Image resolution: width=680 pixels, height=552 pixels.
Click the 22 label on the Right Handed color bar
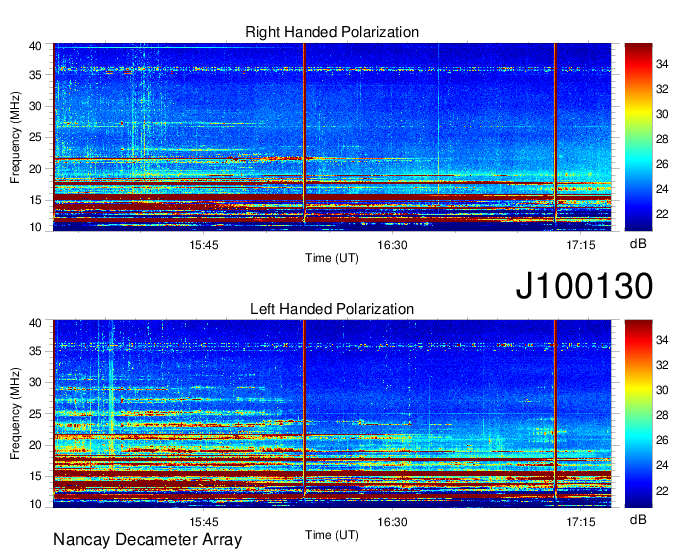coord(662,214)
